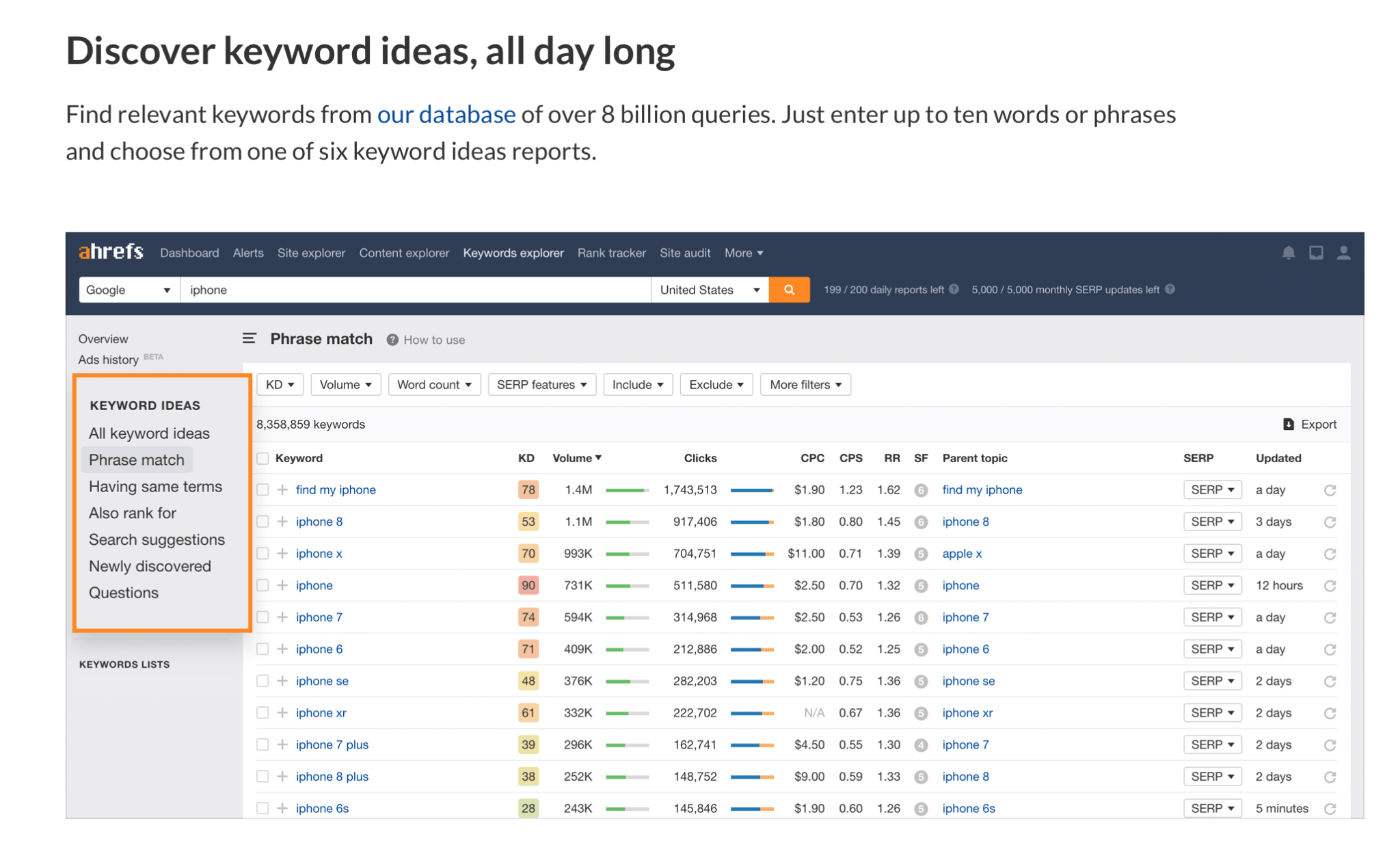Screen dimensions: 1400x860
Task: Check the iphone 8 row checkbox
Action: (262, 522)
